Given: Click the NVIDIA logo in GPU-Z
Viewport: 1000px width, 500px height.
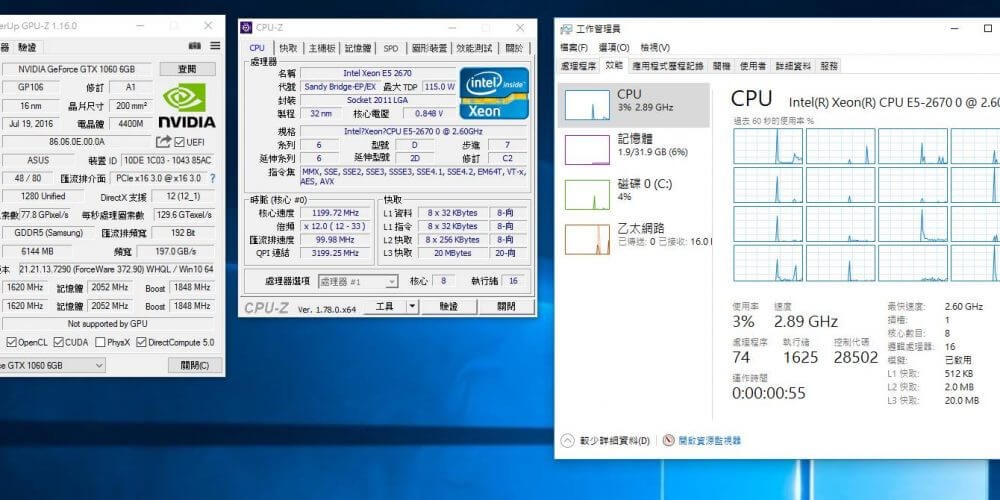Looking at the screenshot, I should (x=187, y=106).
